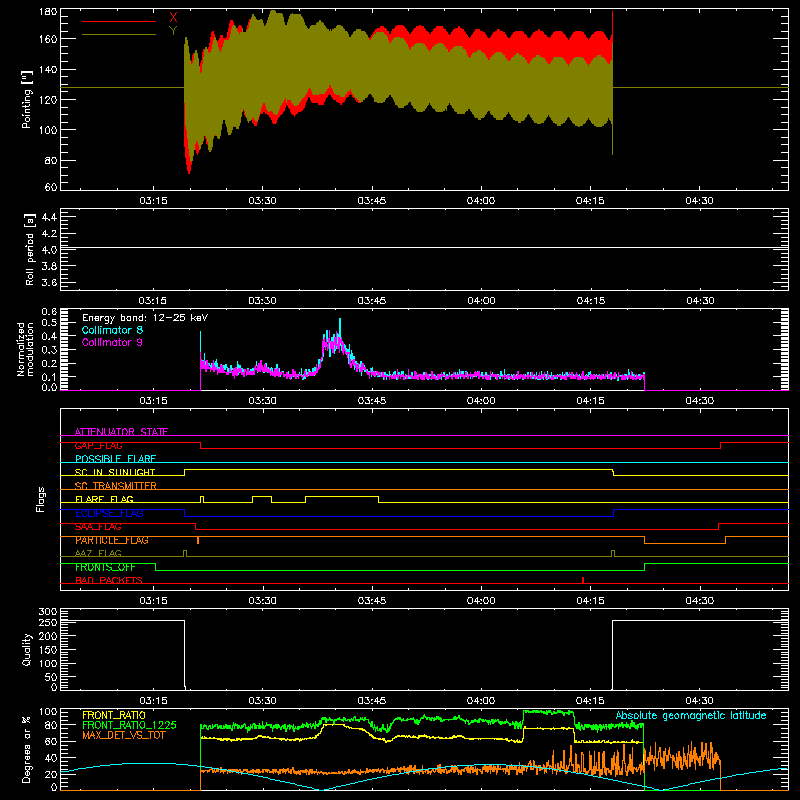Click the magenta 'Collimator 9' legend label
The image size is (800, 800).
(112, 342)
